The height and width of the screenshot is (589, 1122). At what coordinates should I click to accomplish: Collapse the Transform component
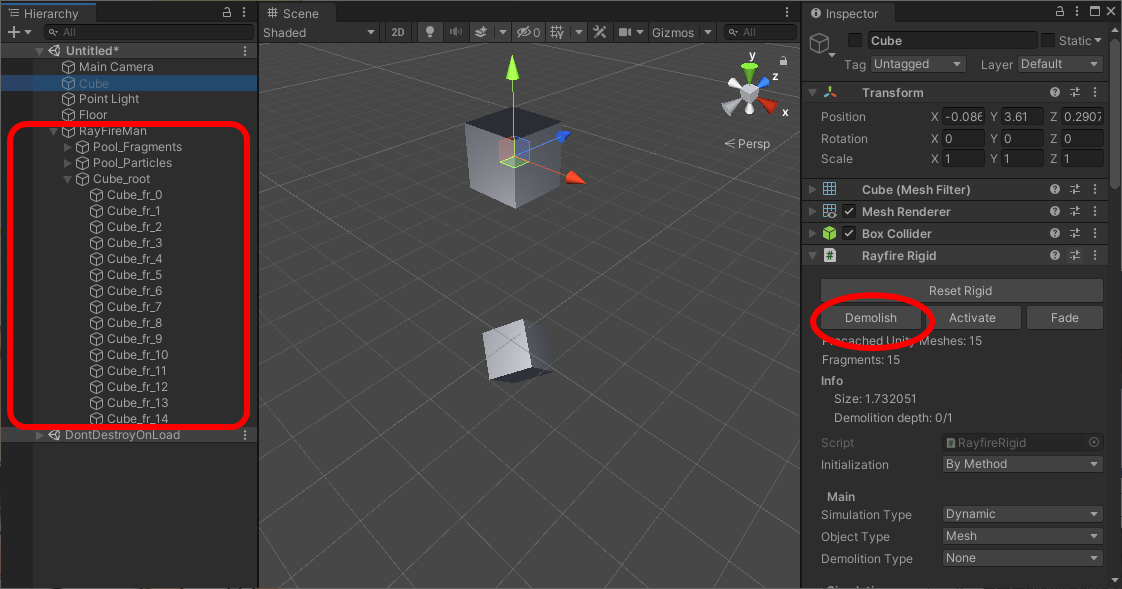tap(812, 93)
